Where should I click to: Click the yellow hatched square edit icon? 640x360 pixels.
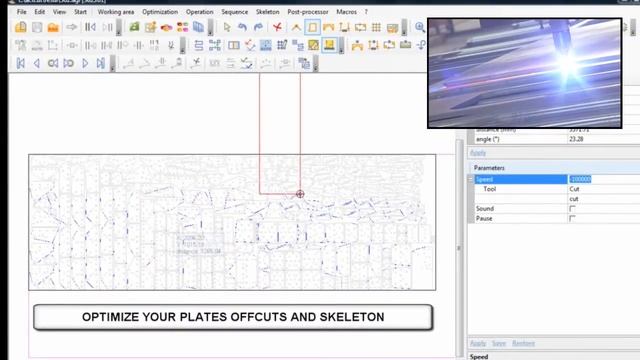coord(313,45)
